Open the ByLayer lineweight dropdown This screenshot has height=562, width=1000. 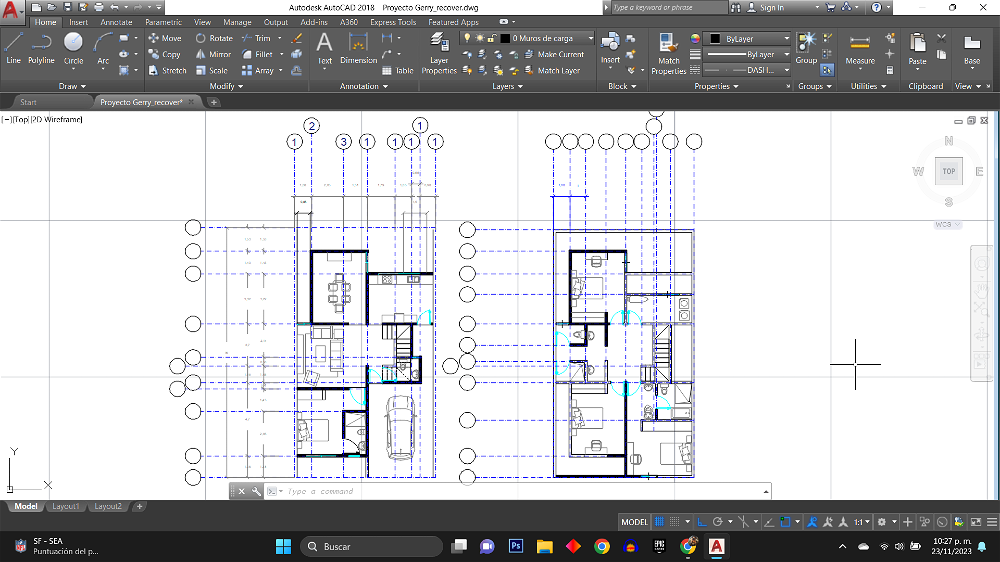pyautogui.click(x=747, y=54)
